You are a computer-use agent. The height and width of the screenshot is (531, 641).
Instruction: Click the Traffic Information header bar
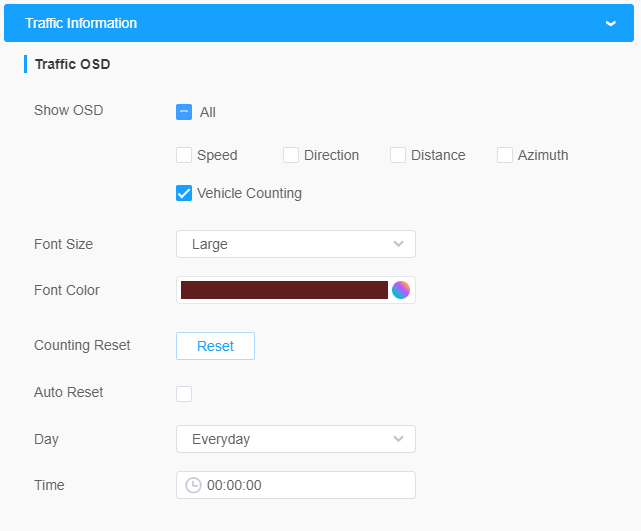[x=319, y=23]
